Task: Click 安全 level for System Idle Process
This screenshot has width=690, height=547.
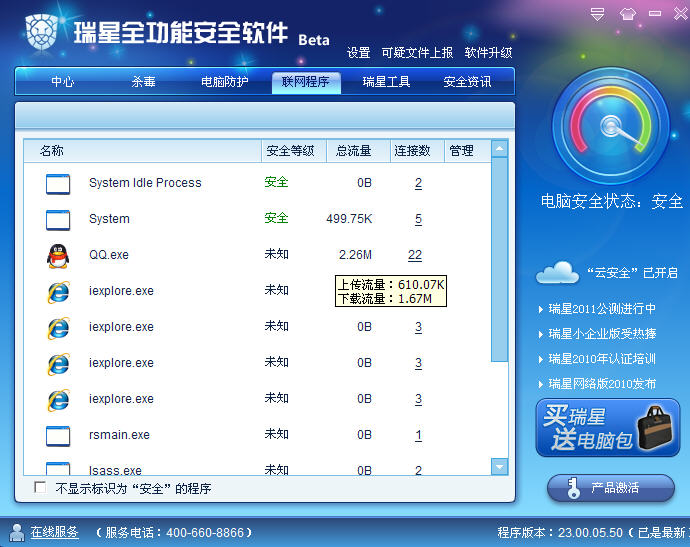Action: click(x=276, y=182)
